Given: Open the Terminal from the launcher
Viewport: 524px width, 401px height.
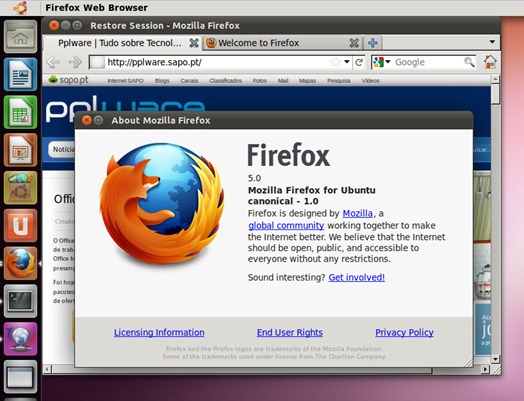Looking at the screenshot, I should point(20,301).
